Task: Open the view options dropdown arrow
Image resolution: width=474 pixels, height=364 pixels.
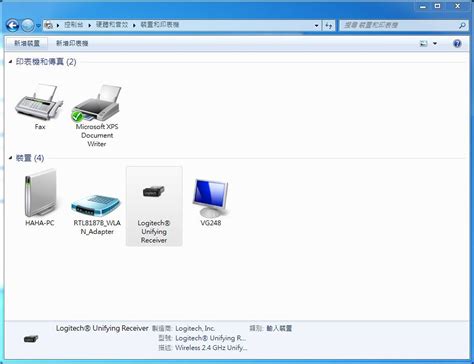Action: click(x=435, y=43)
